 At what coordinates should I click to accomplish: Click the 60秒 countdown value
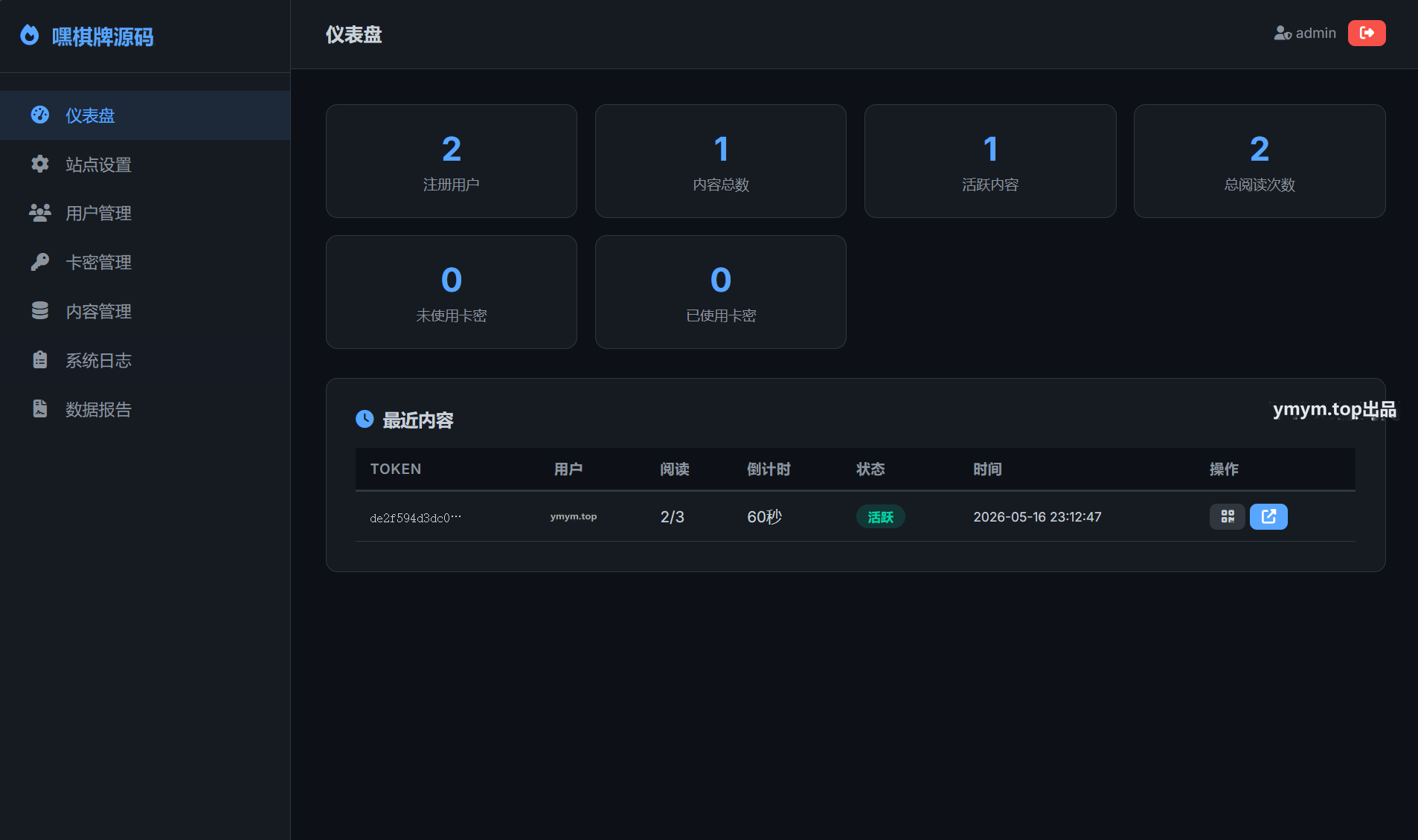click(x=765, y=516)
